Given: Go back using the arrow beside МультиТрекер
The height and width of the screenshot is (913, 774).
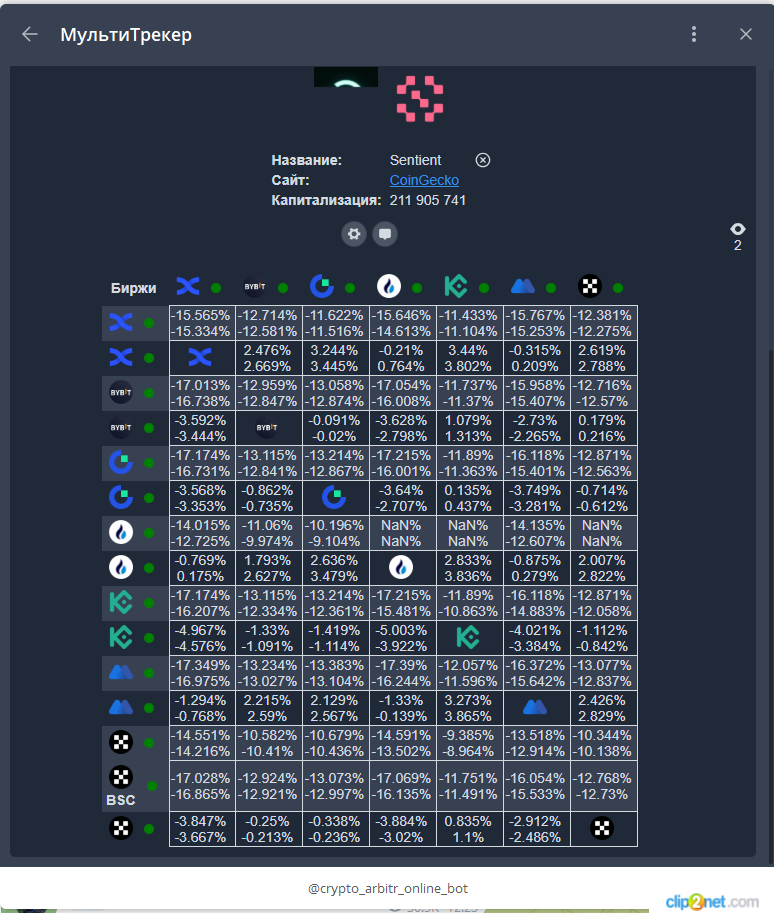Looking at the screenshot, I should pyautogui.click(x=30, y=34).
